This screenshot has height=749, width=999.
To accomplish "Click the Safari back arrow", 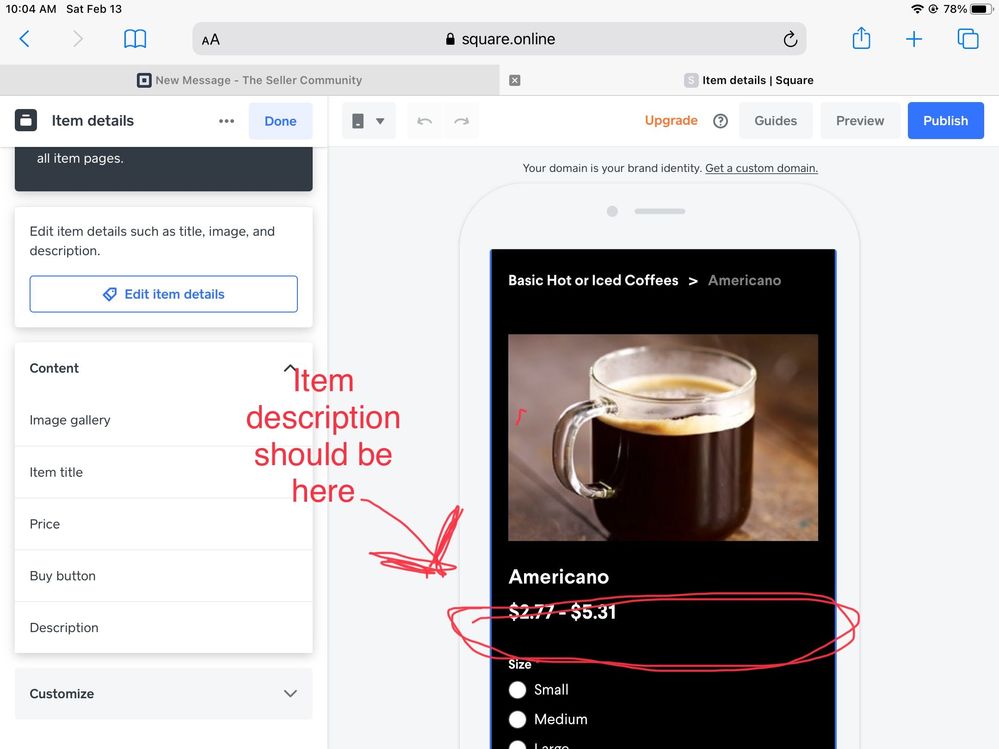I will 25,39.
